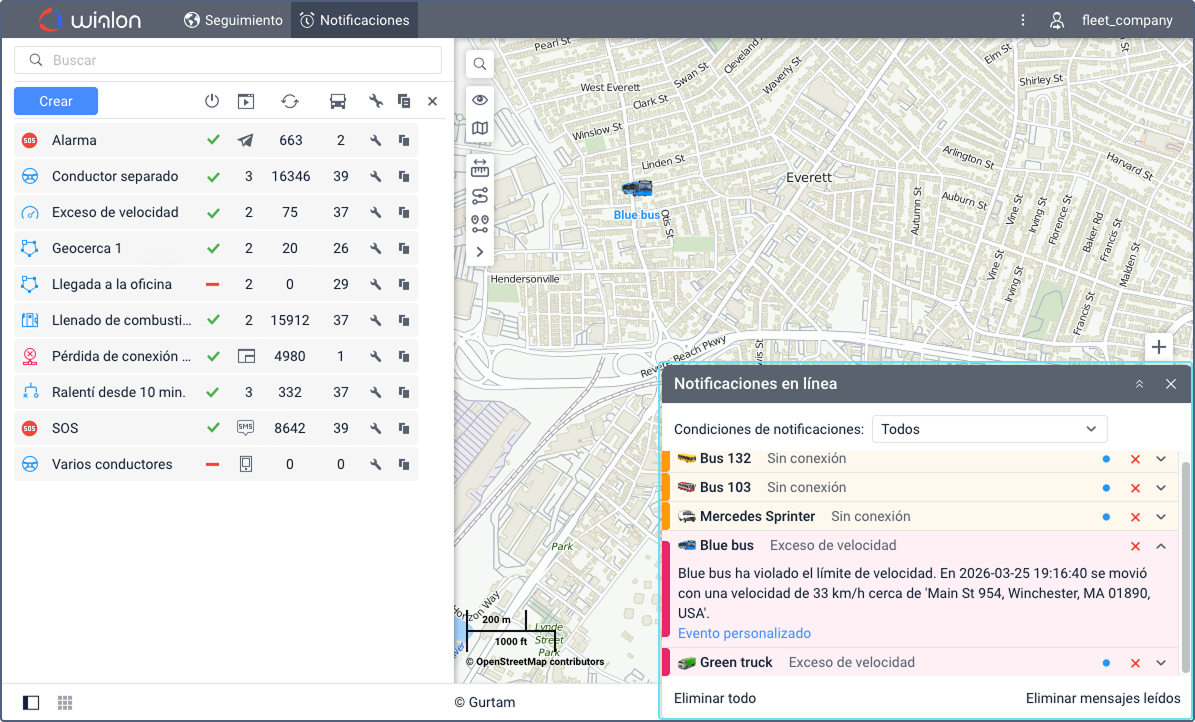
Task: Zoom in the map with plus button
Action: [x=1158, y=347]
